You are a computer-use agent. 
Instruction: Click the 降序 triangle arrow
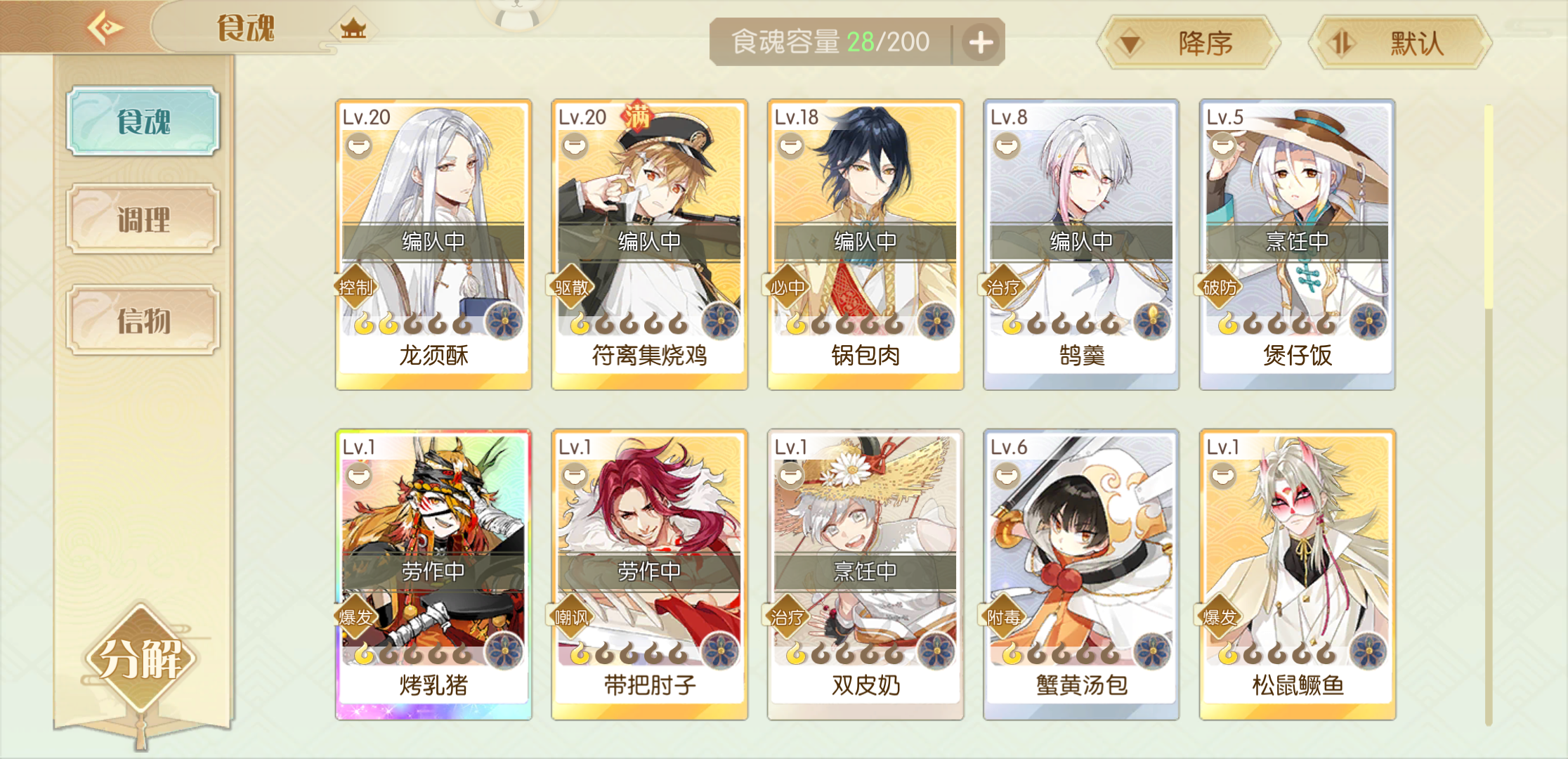1130,44
